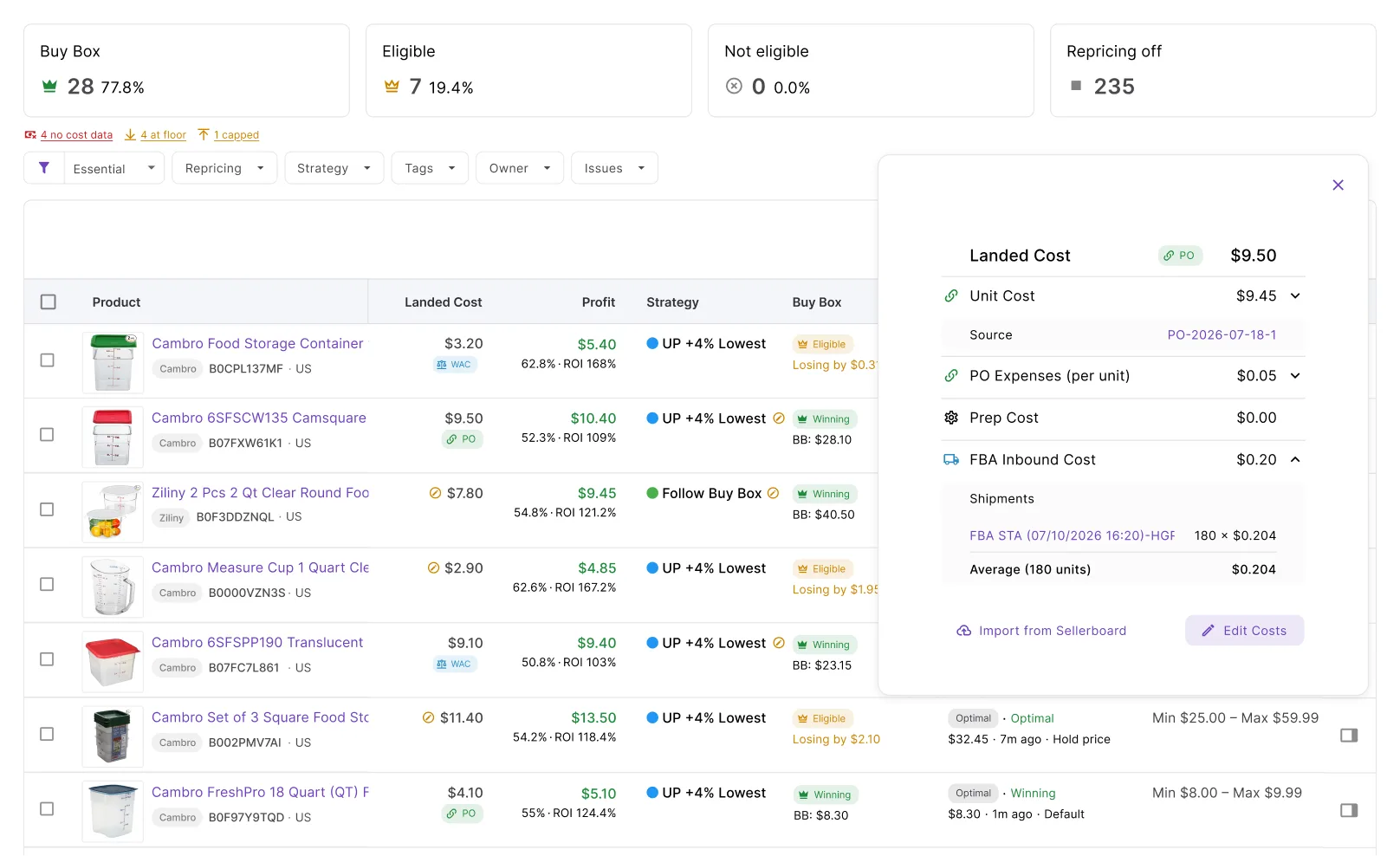Click the UP +4% Lowest strategy in Cambro FreshPro row

tap(706, 793)
